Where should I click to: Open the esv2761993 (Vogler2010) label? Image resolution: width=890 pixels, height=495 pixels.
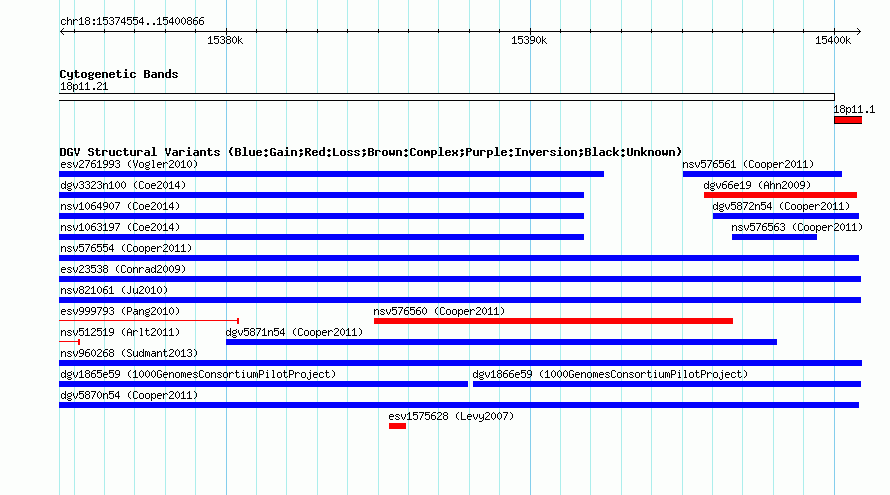[129, 164]
